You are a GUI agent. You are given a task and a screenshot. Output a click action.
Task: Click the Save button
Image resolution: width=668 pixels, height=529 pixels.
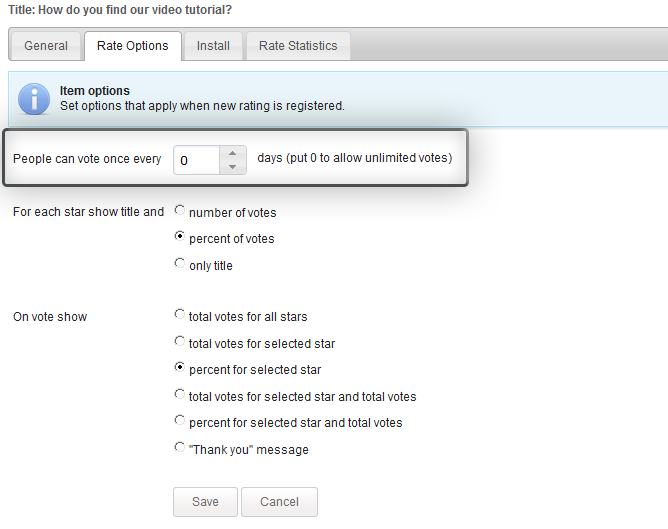coord(205,502)
